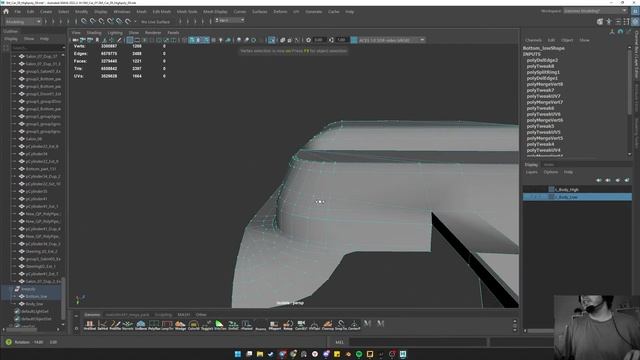Click the Normals shelf button
The height and width of the screenshot is (360, 640).
point(128,325)
